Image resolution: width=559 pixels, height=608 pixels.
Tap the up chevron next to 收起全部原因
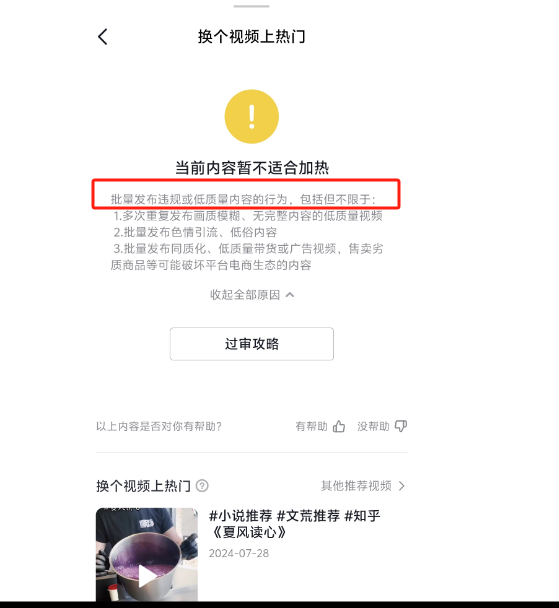pyautogui.click(x=290, y=295)
